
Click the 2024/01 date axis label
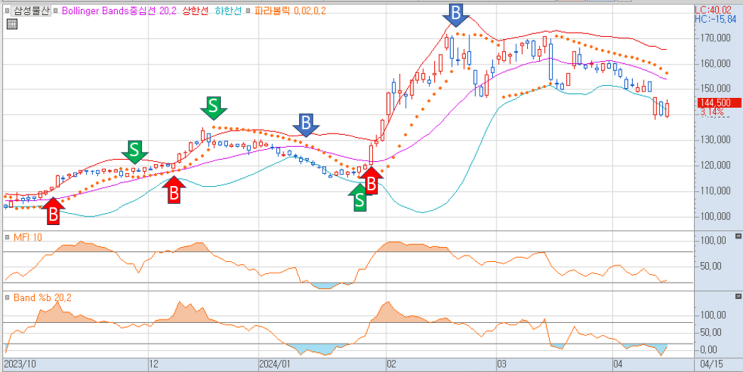click(x=275, y=364)
